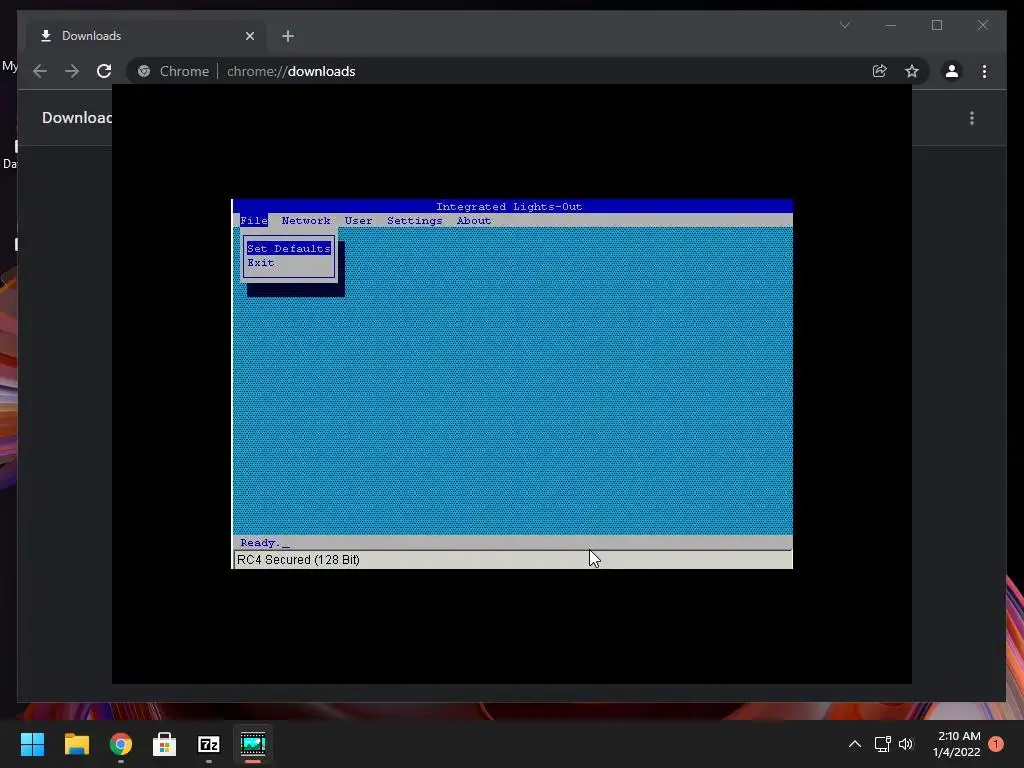Select Set Defaults from File menu
This screenshot has height=768, width=1024.
pos(289,248)
